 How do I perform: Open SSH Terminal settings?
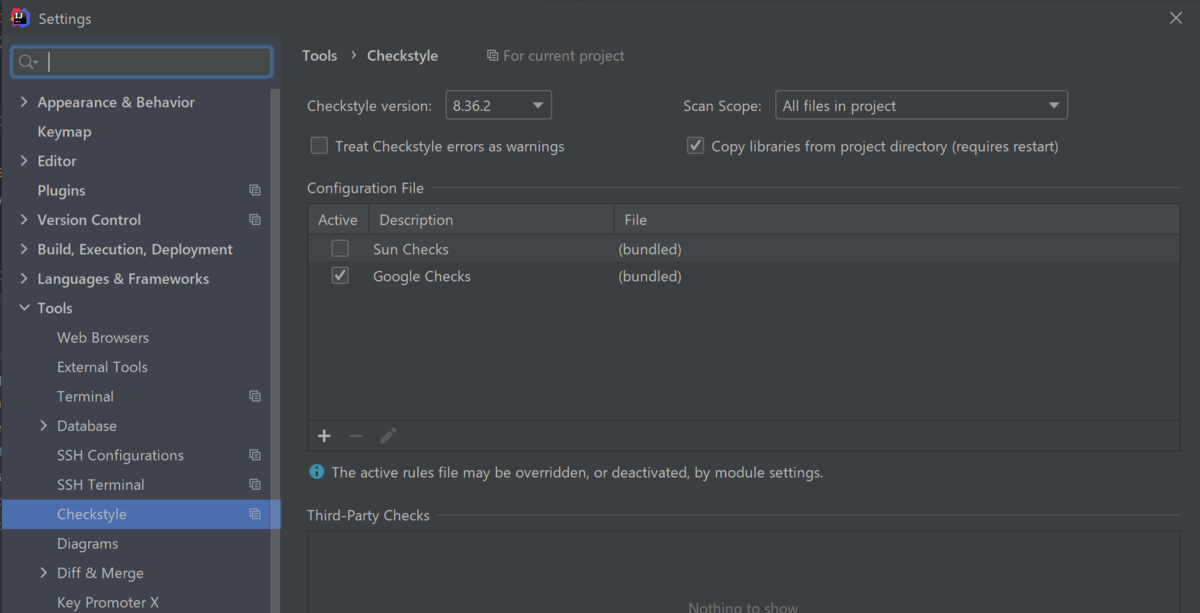(x=100, y=485)
